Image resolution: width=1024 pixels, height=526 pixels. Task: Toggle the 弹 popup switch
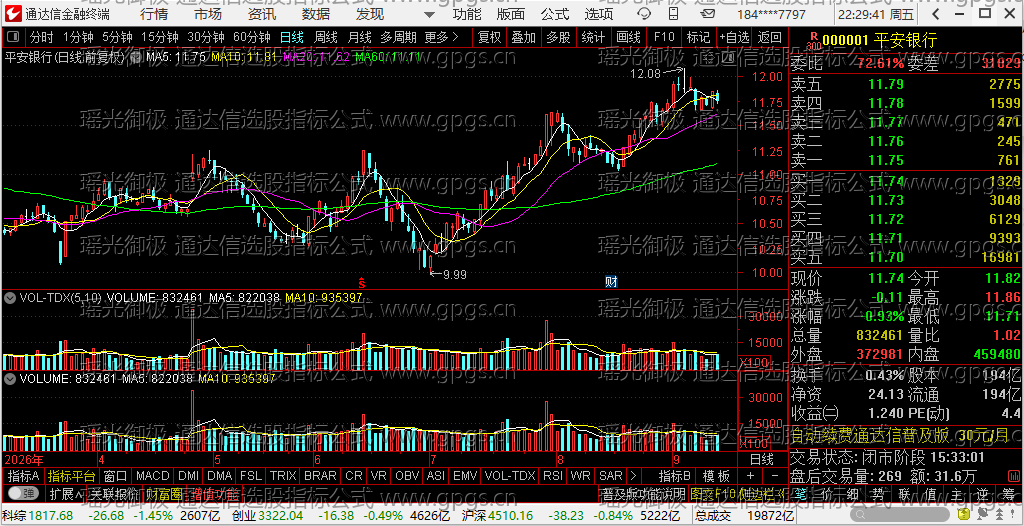pyautogui.click(x=25, y=493)
